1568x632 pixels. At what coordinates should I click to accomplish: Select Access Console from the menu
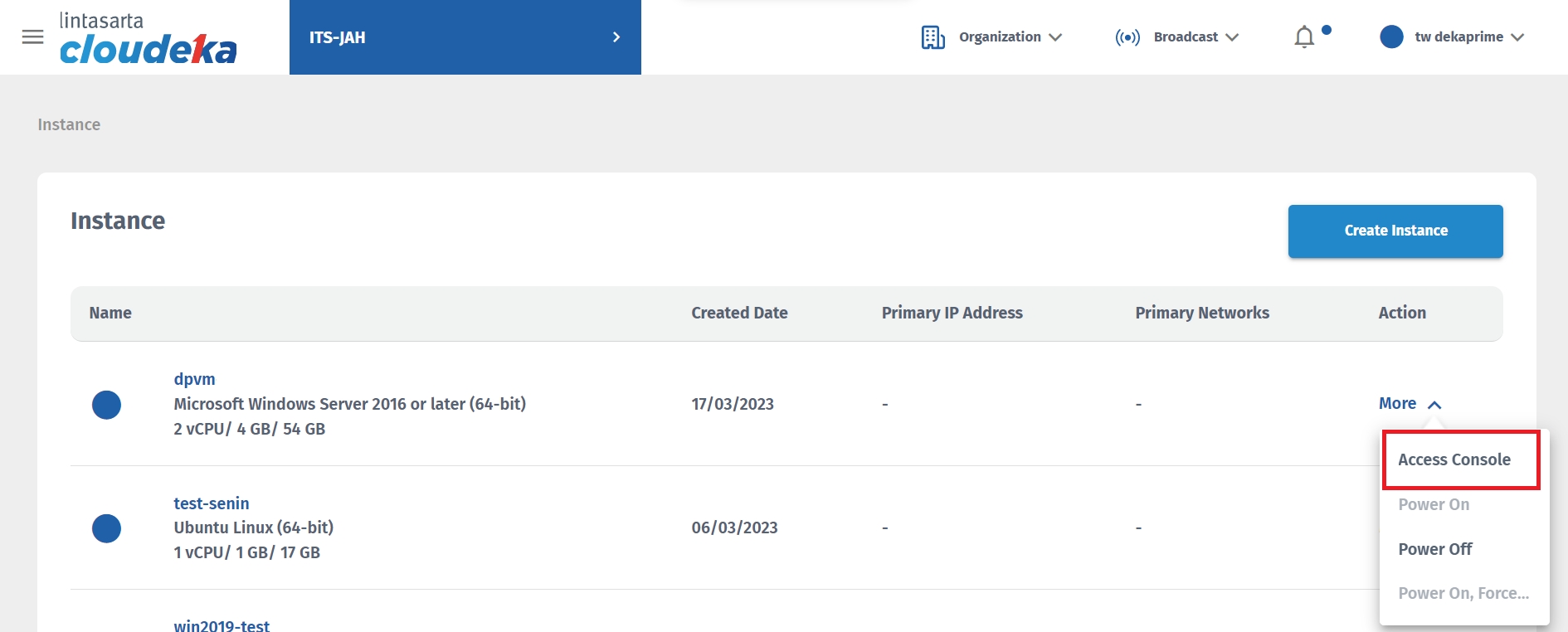coord(1454,459)
